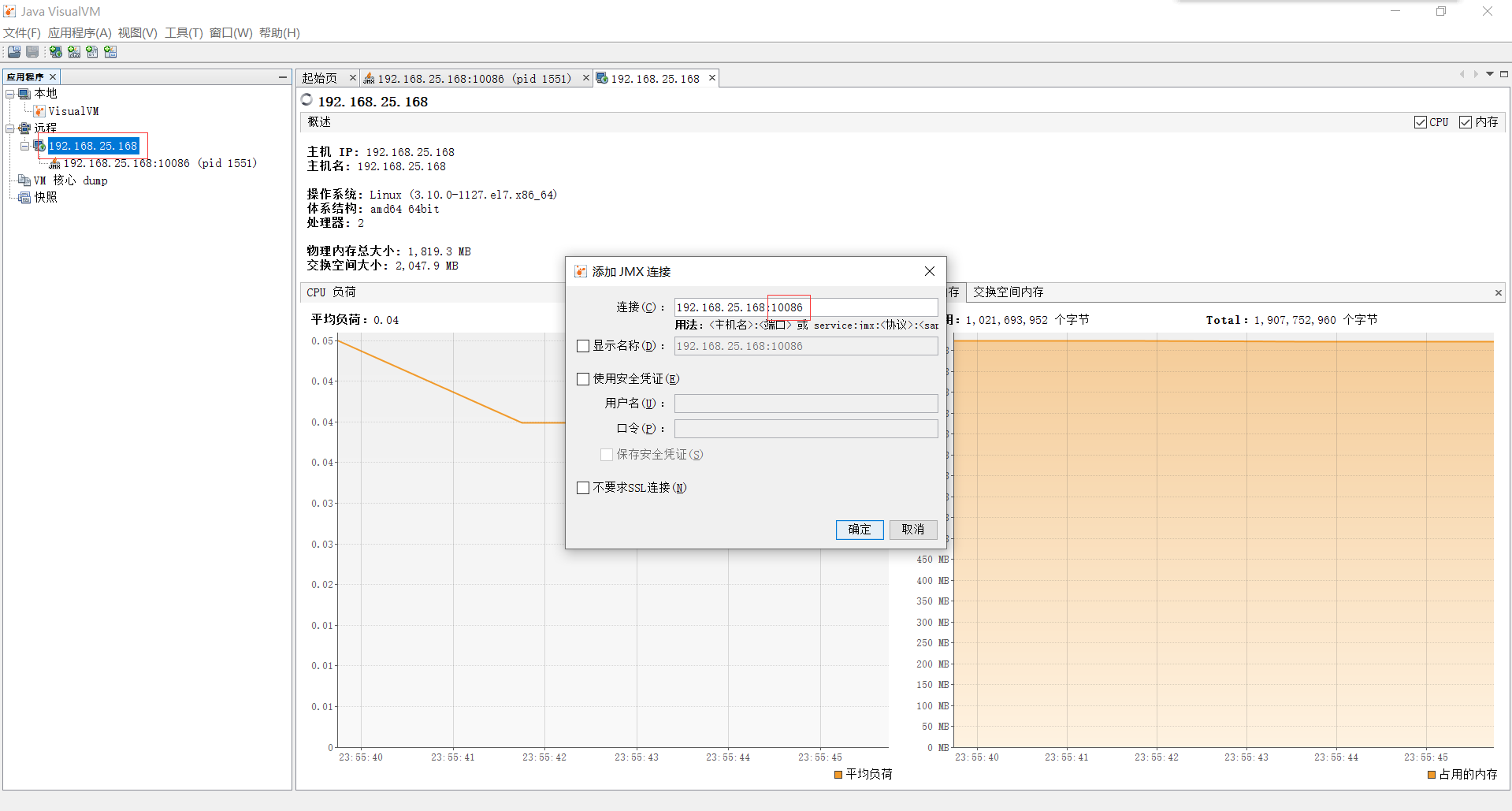Image resolution: width=1512 pixels, height=811 pixels.
Task: Click the local computer icon beside 本地
Action: 24,94
